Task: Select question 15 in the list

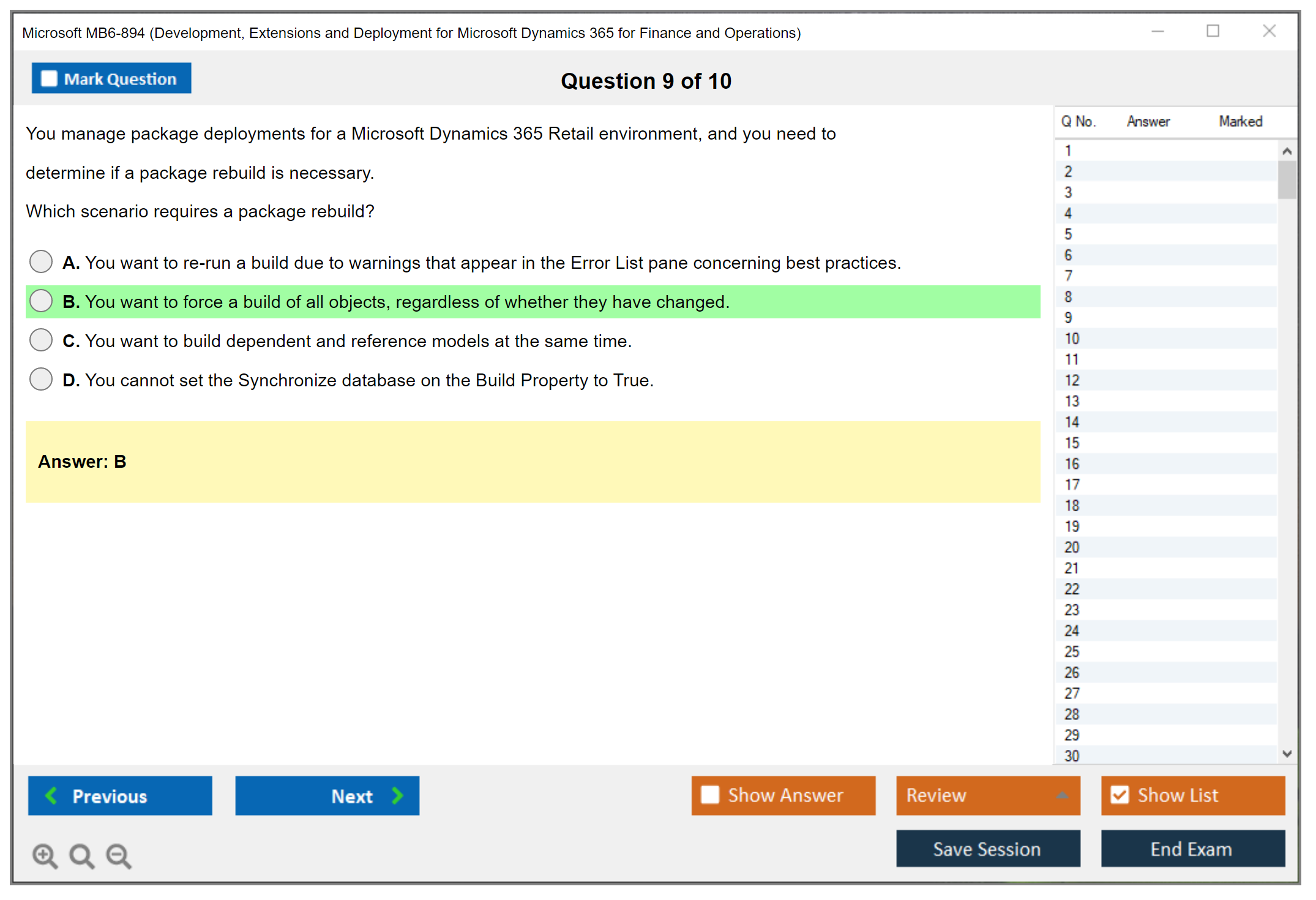Action: tap(1072, 443)
